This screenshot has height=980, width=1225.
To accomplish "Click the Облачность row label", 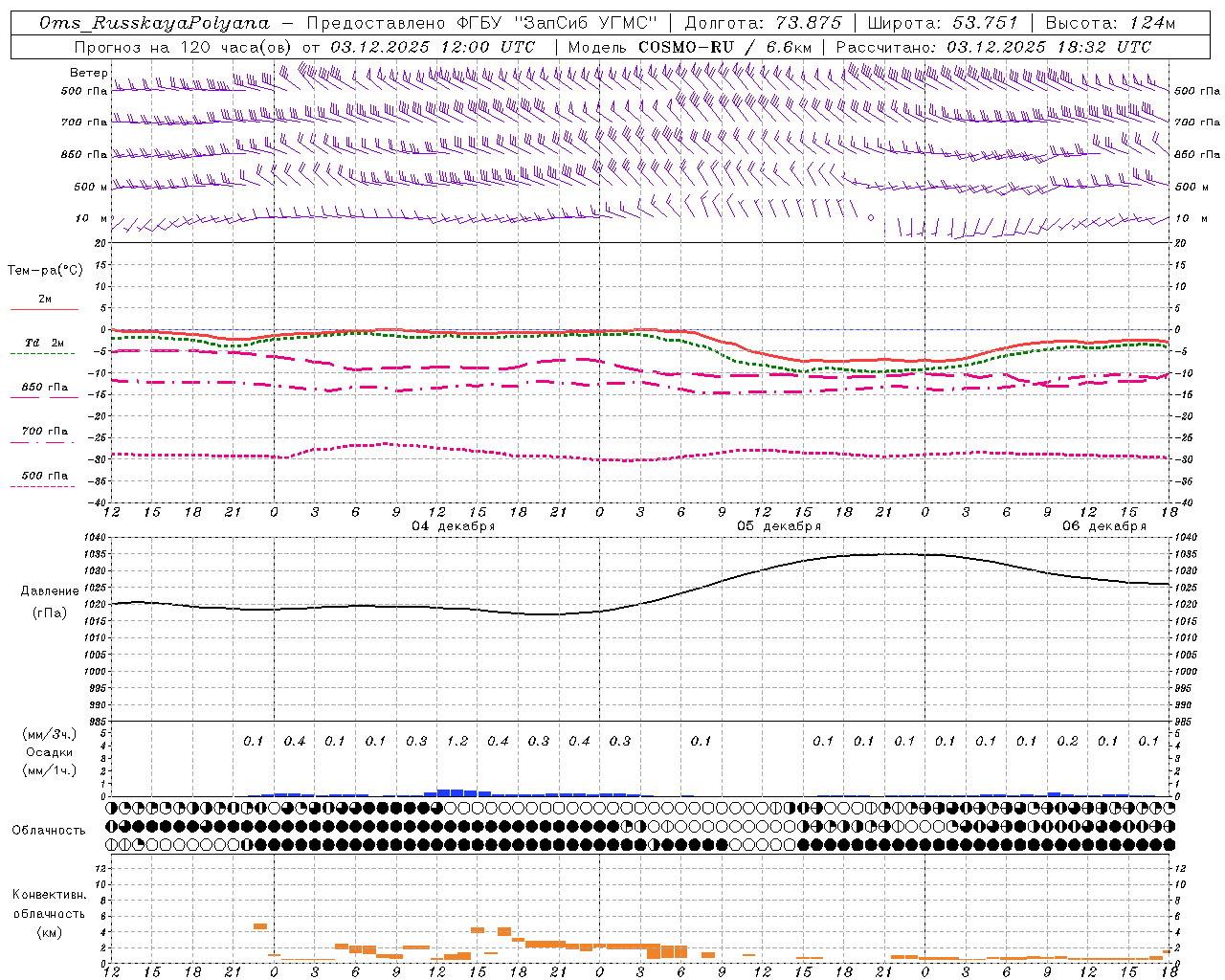I will [49, 830].
